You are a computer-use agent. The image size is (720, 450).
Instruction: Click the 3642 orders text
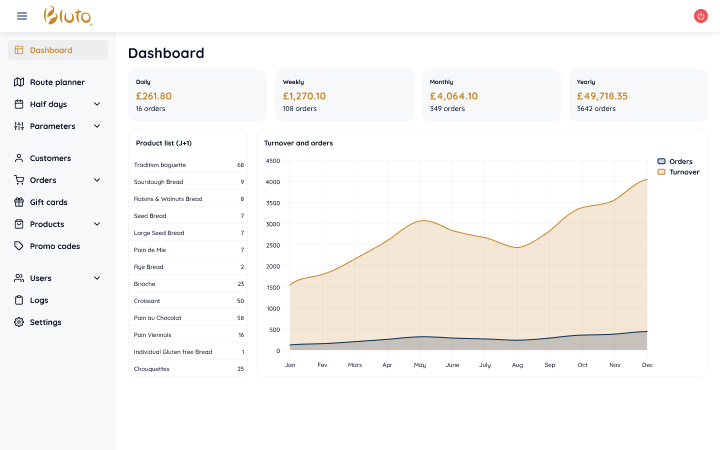pyautogui.click(x=596, y=109)
